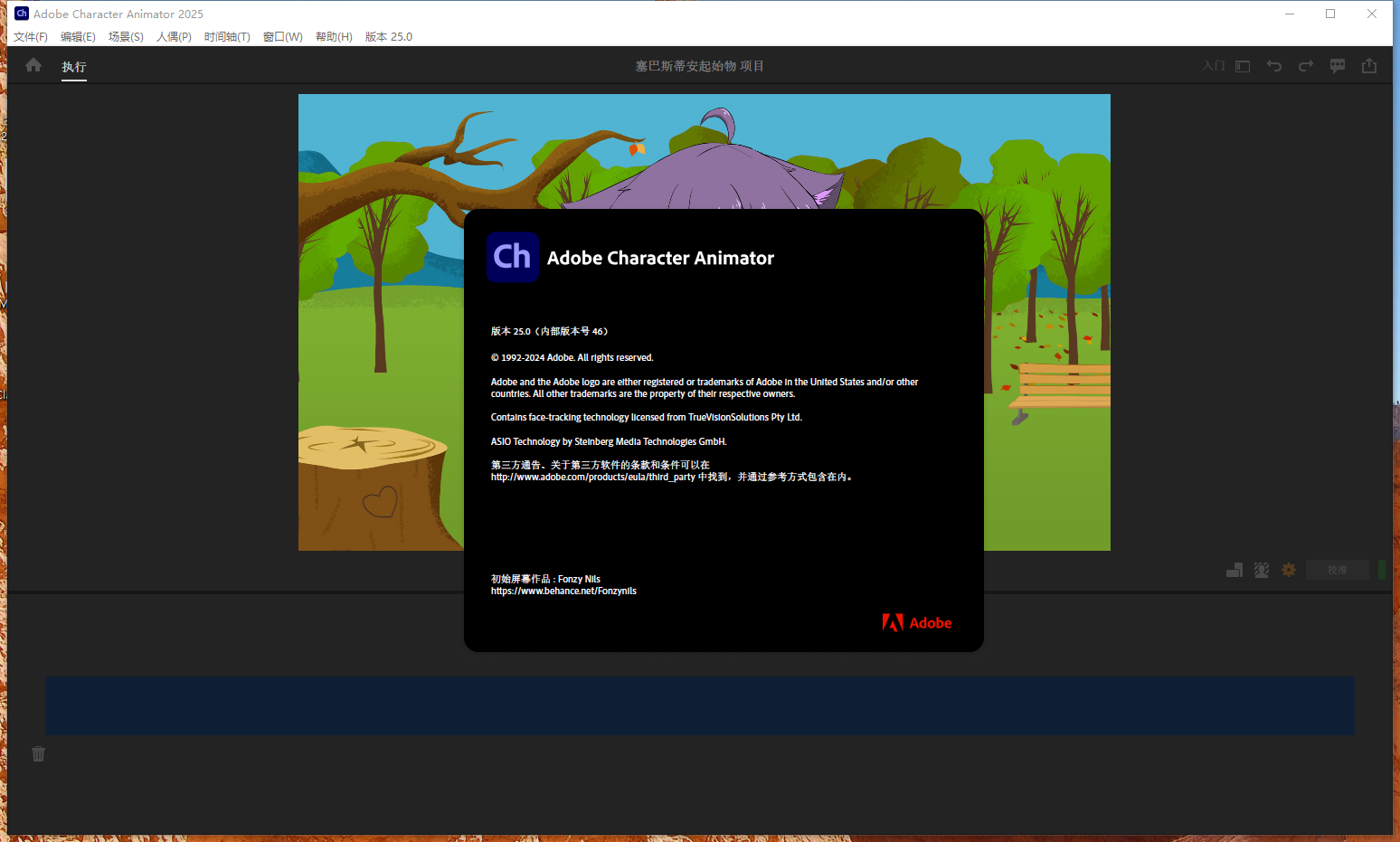Screen dimensions: 1400x842
Task: Click the Adobe logo in the about dialog
Action: click(x=916, y=622)
